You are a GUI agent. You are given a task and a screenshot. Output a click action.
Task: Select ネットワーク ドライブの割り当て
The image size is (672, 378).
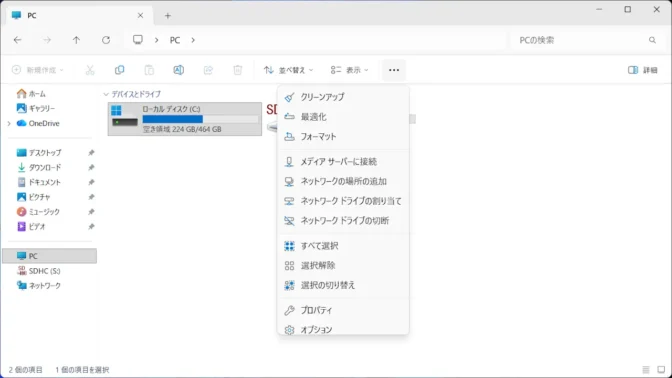pos(343,201)
